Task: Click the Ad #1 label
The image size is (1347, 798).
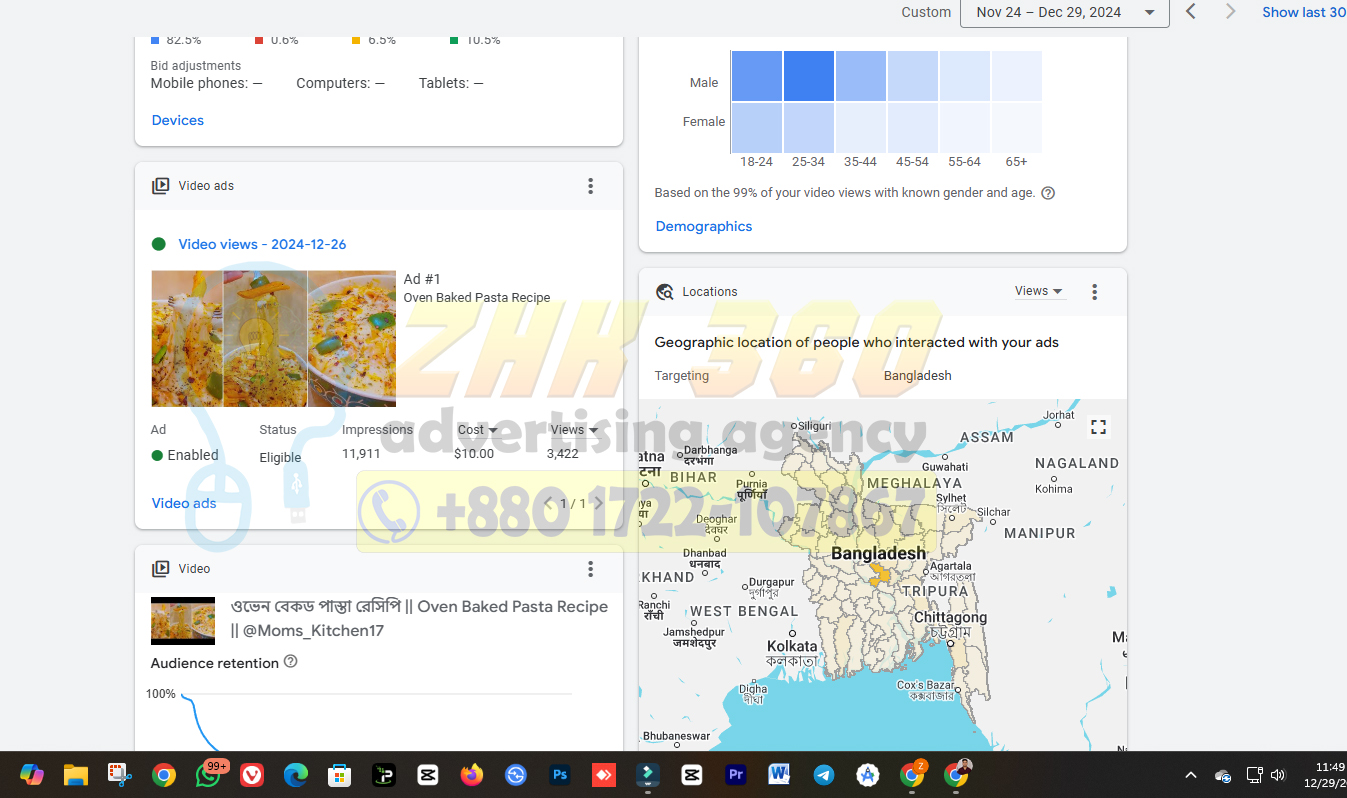Action: pos(422,279)
